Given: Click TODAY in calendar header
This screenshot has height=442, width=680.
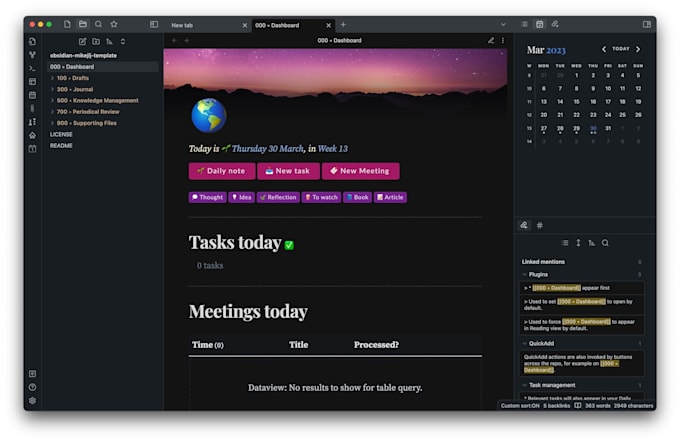Looking at the screenshot, I should tap(621, 49).
